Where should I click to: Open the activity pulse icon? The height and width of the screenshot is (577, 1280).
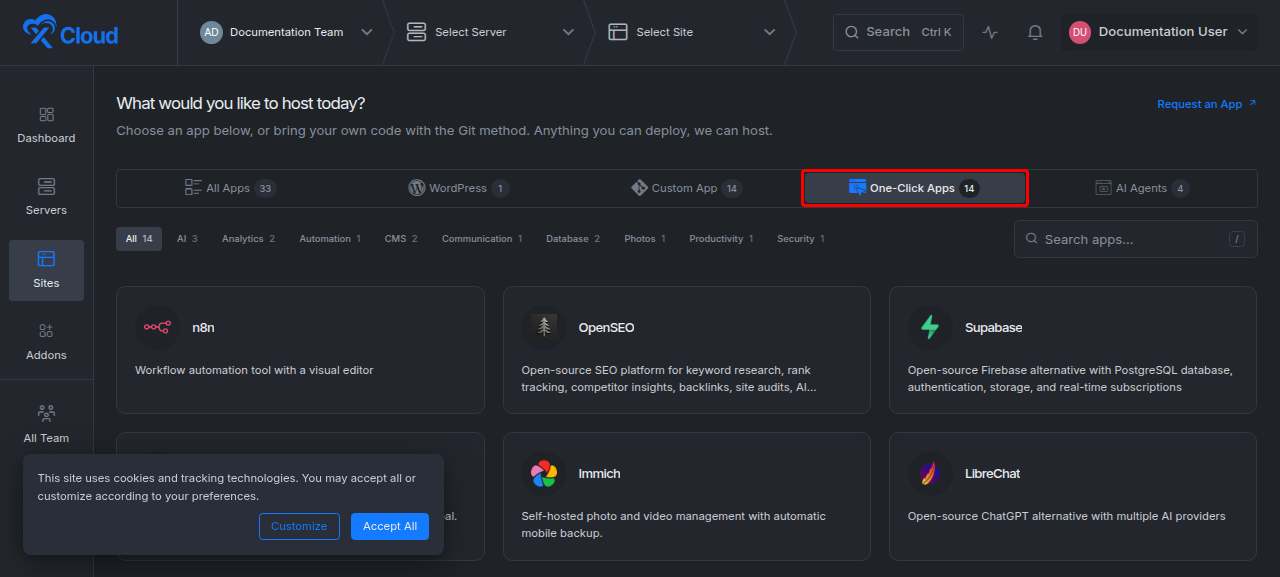point(990,32)
